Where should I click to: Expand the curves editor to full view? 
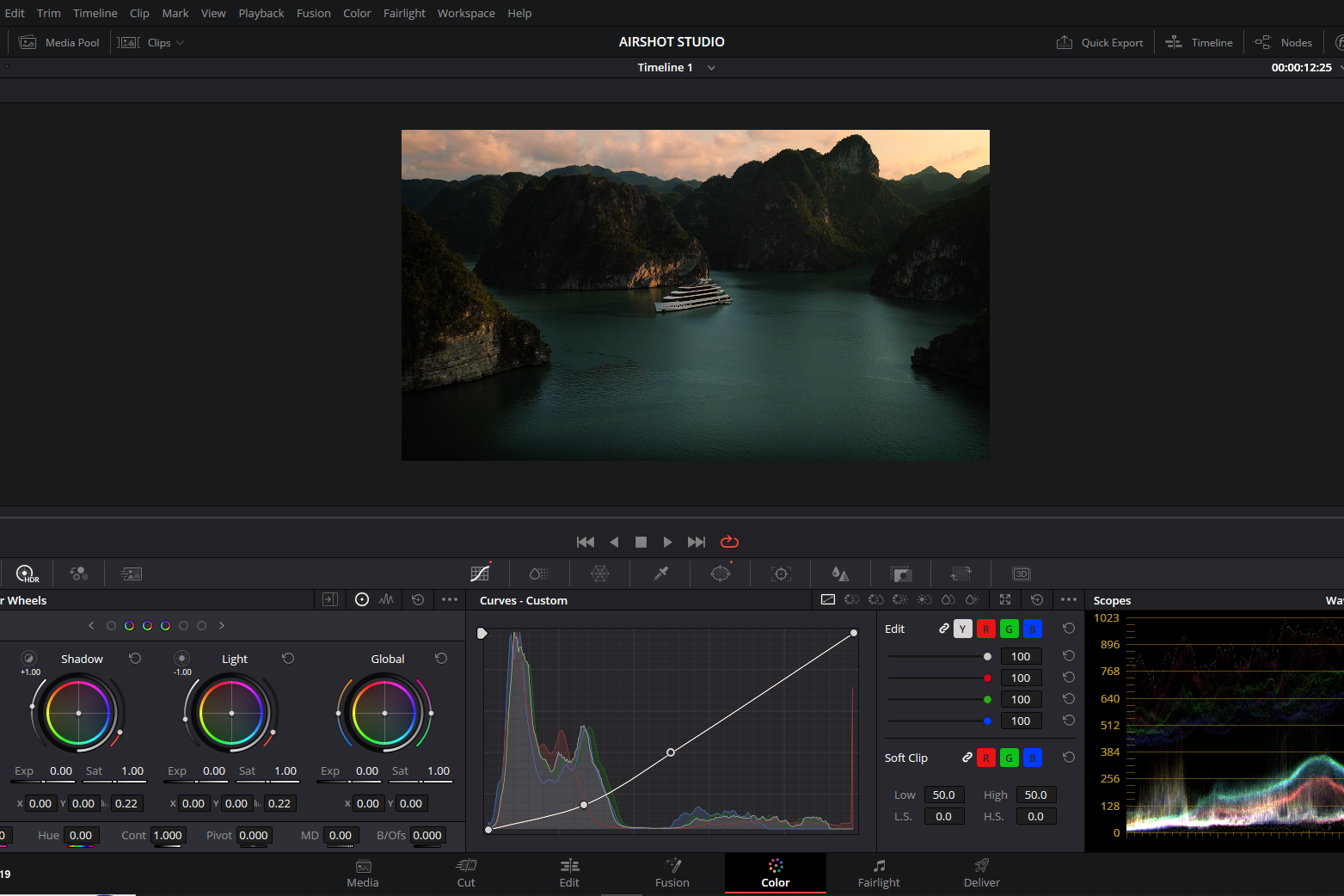(x=1005, y=600)
